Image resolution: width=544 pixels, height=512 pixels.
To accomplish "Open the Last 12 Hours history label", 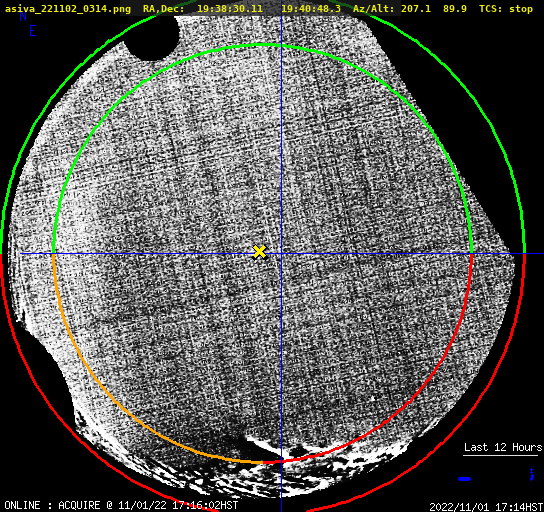I will click(x=503, y=447).
